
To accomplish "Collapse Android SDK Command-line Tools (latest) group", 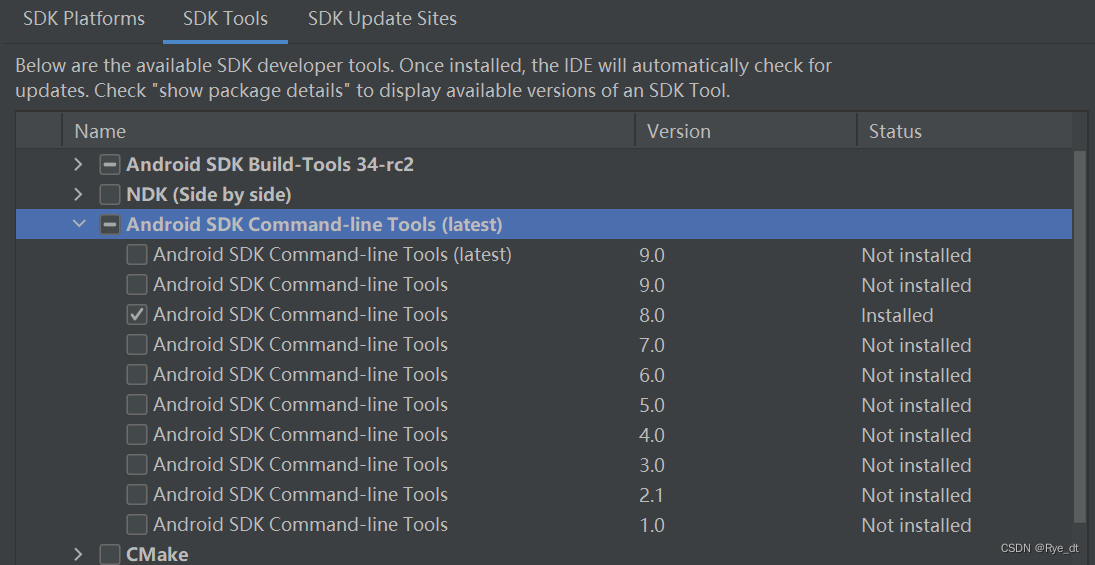I will point(79,224).
